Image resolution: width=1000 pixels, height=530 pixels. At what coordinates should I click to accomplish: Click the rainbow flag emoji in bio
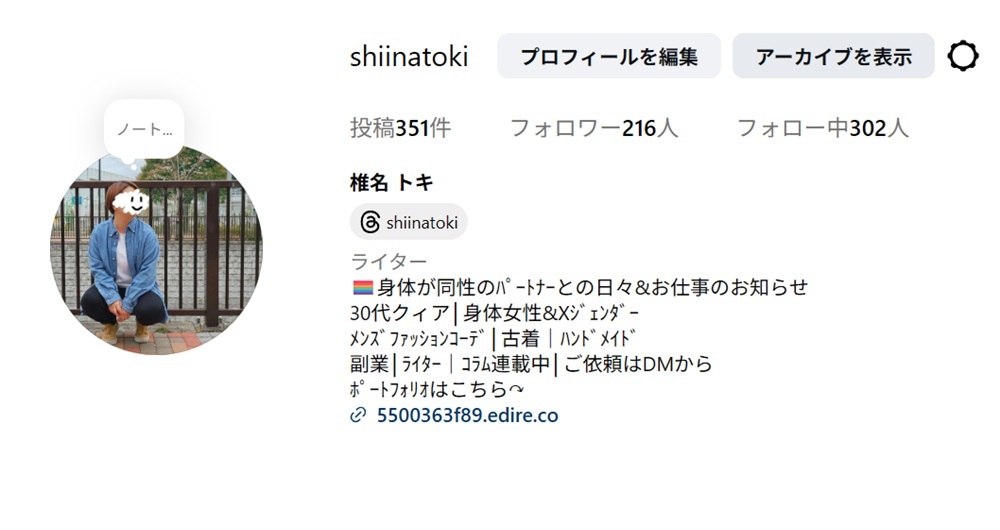(x=362, y=288)
